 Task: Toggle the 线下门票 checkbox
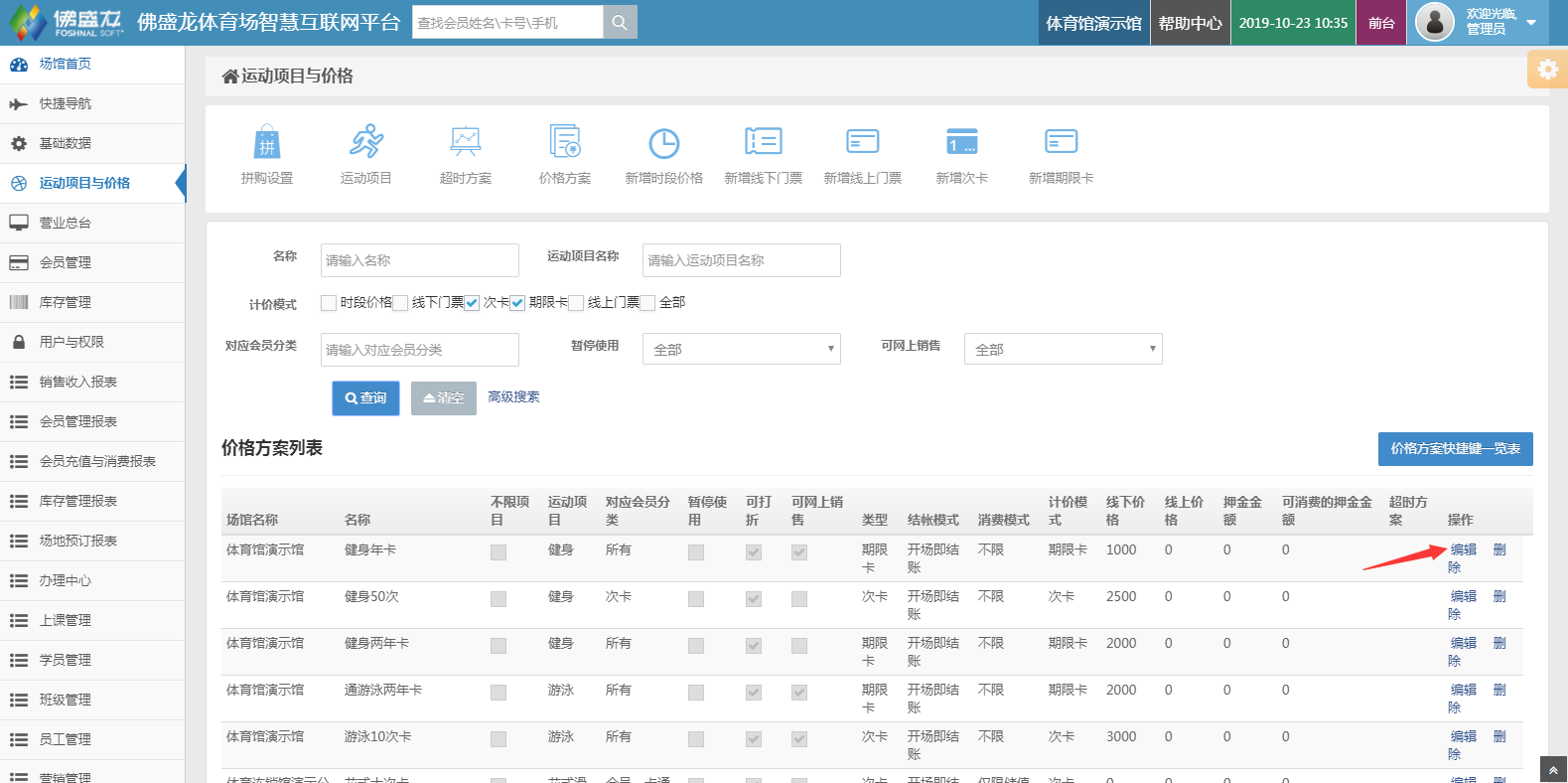[400, 303]
